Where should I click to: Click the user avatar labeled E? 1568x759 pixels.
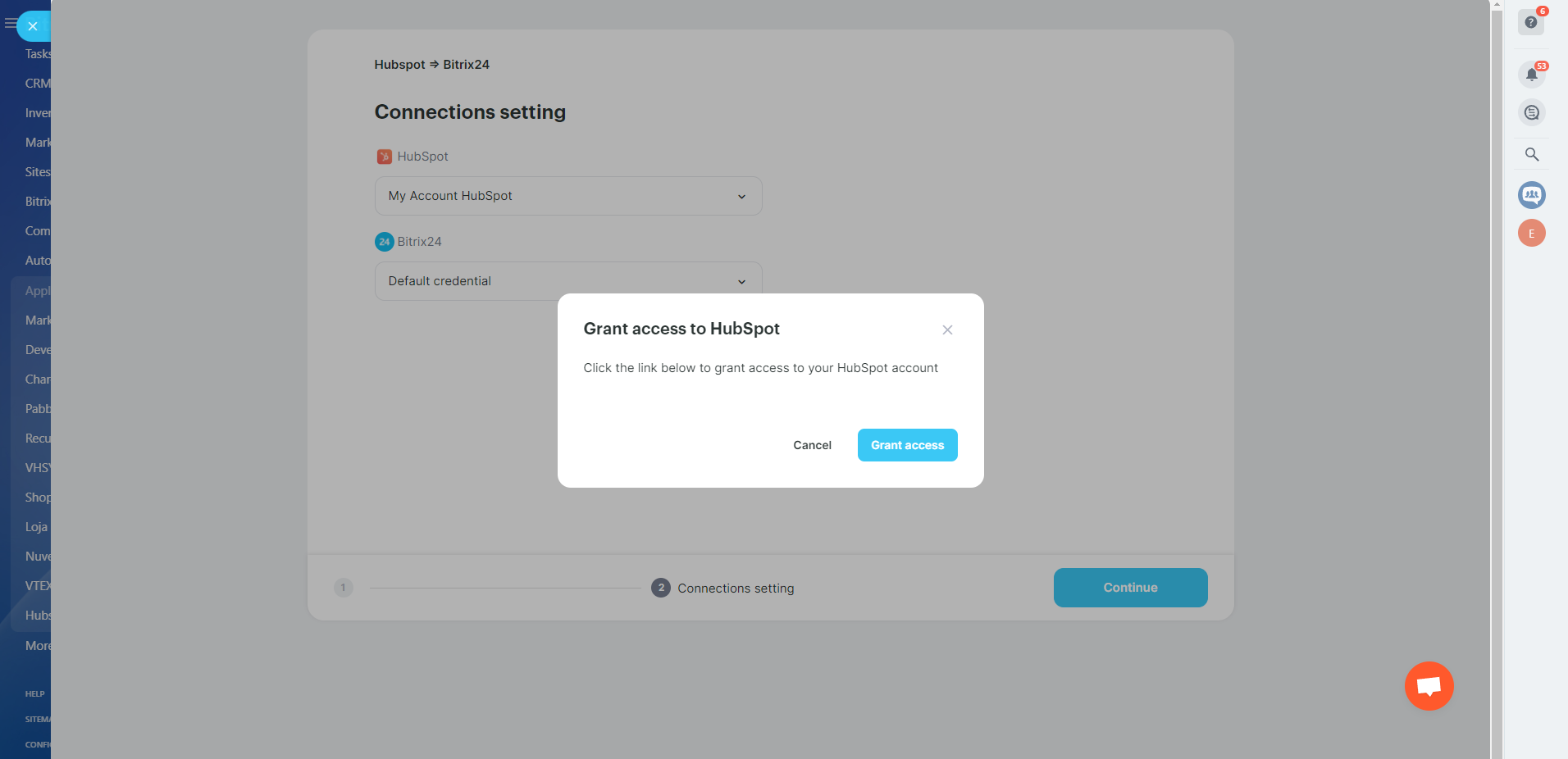[1531, 234]
